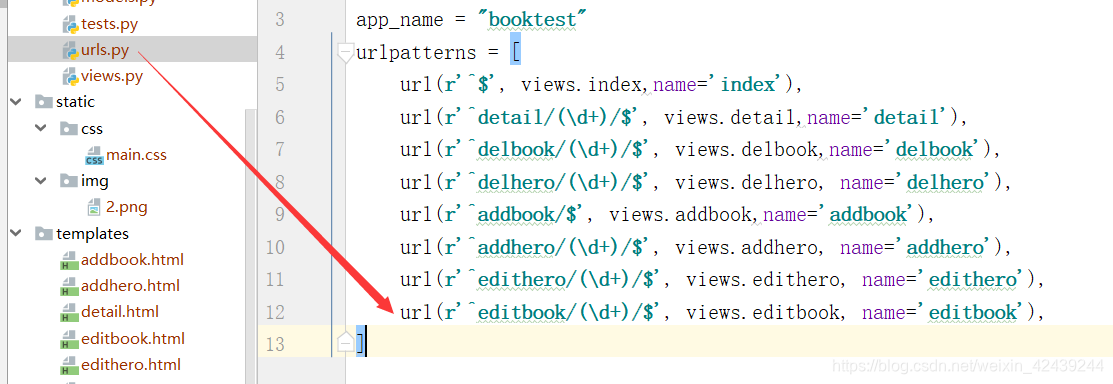Click the fold-end marker at line 13
This screenshot has width=1113, height=384.
point(345,343)
